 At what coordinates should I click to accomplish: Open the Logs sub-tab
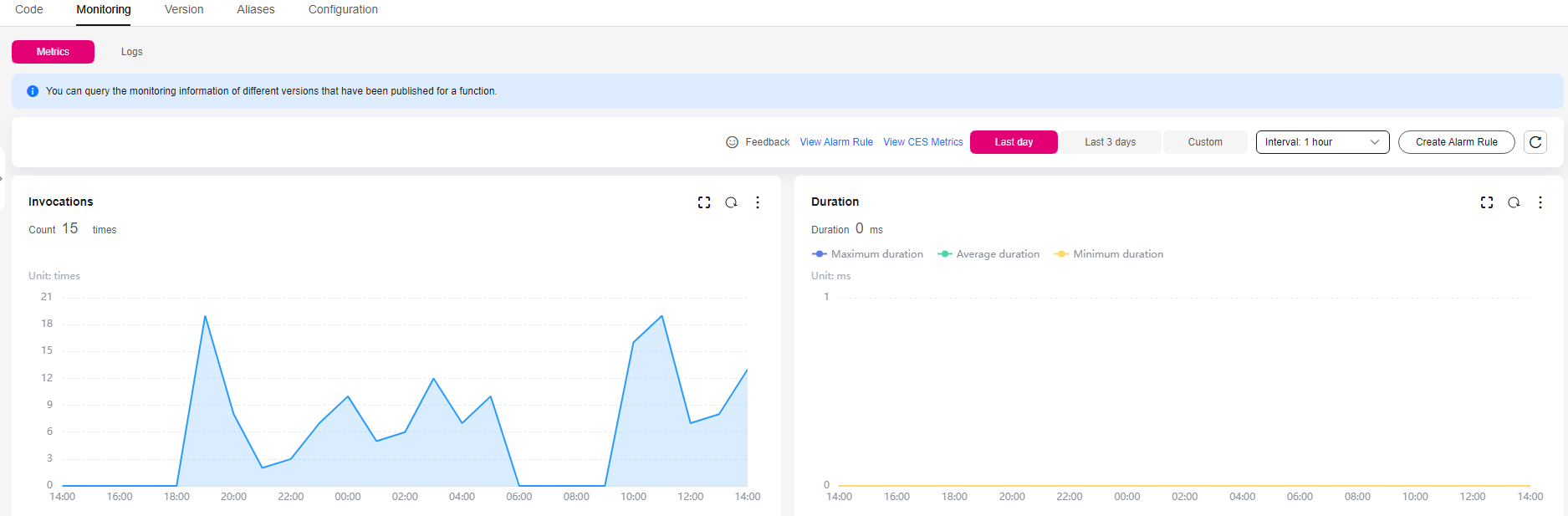click(132, 52)
